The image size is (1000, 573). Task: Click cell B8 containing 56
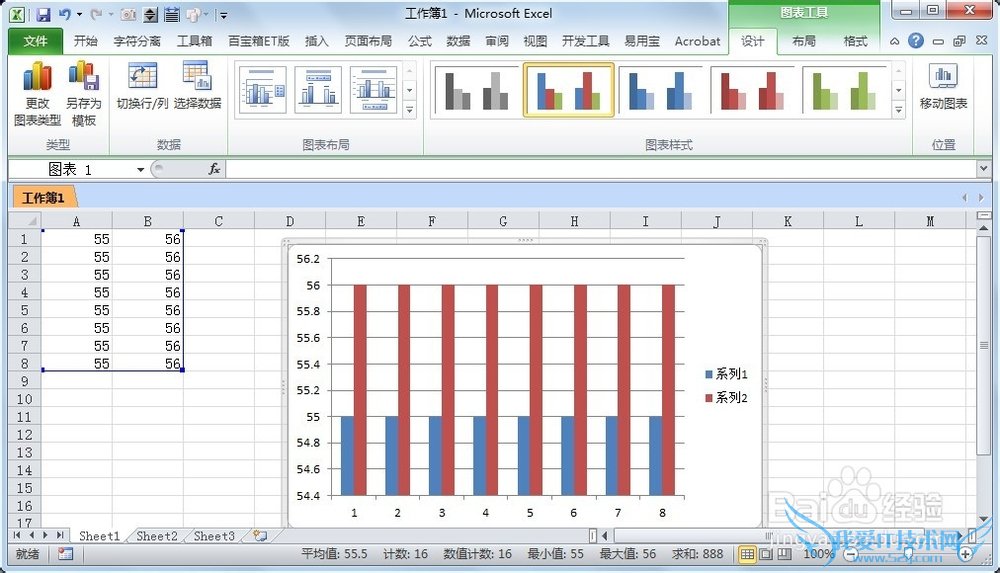pos(147,364)
